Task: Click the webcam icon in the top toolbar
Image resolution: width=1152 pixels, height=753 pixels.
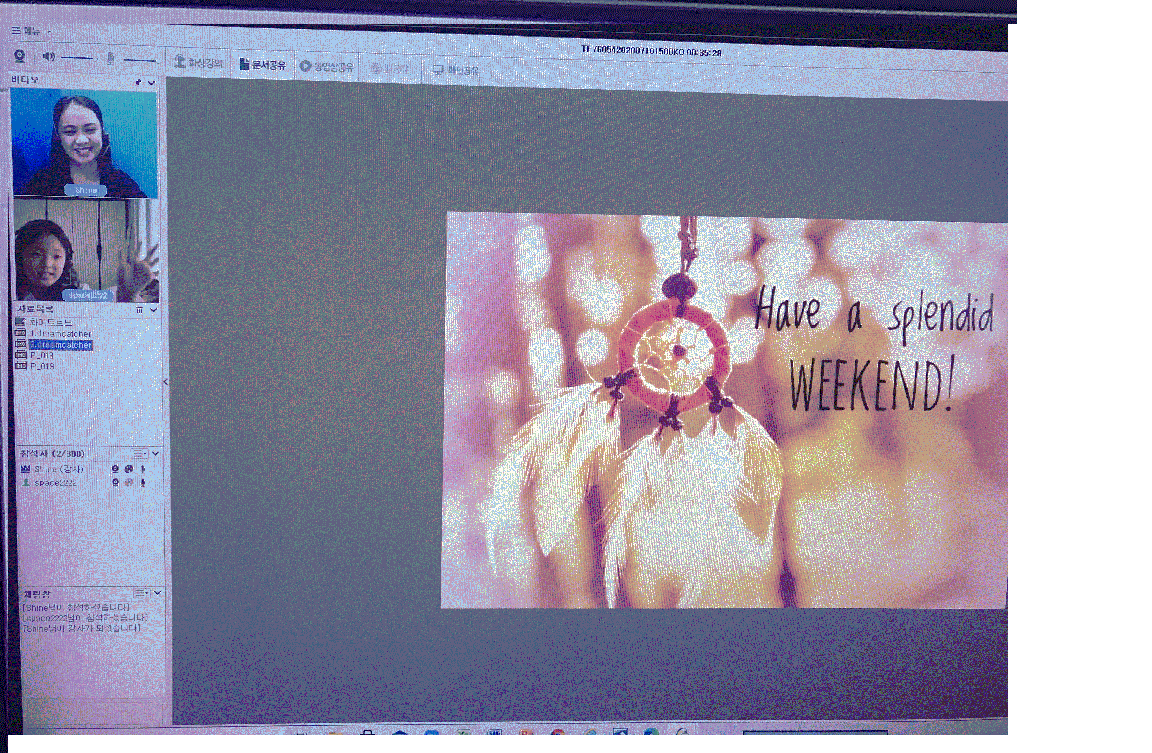Action: point(19,56)
